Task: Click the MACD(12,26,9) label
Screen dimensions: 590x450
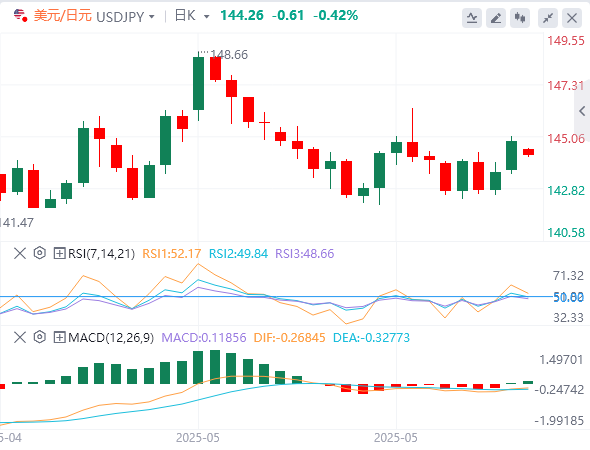Action: (111, 338)
